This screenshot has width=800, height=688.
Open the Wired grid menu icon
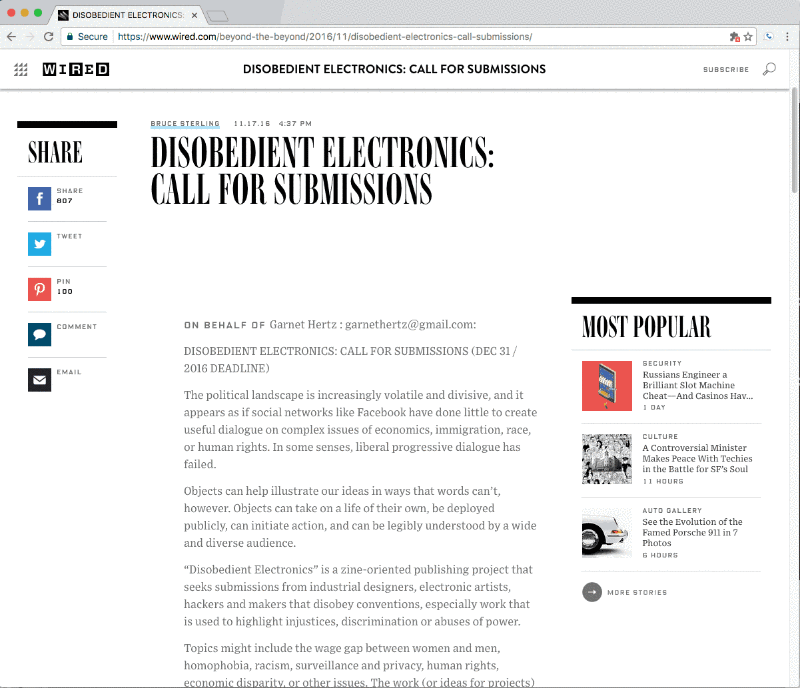(x=20, y=69)
